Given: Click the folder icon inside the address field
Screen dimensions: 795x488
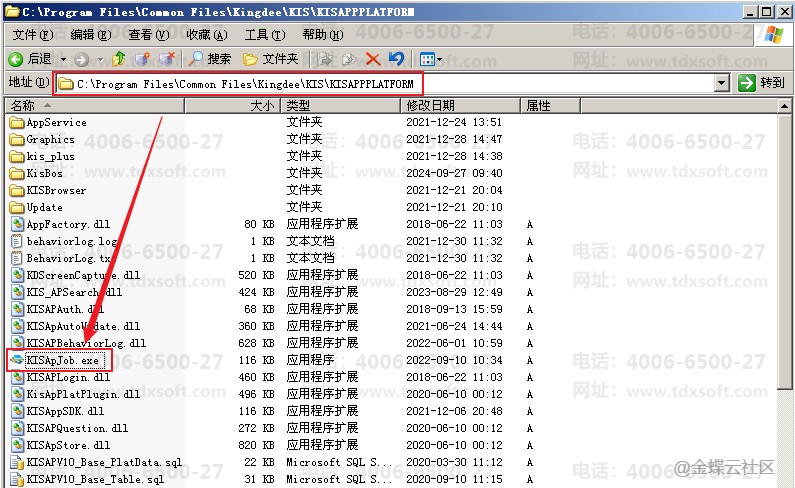Looking at the screenshot, I should pyautogui.click(x=66, y=84).
